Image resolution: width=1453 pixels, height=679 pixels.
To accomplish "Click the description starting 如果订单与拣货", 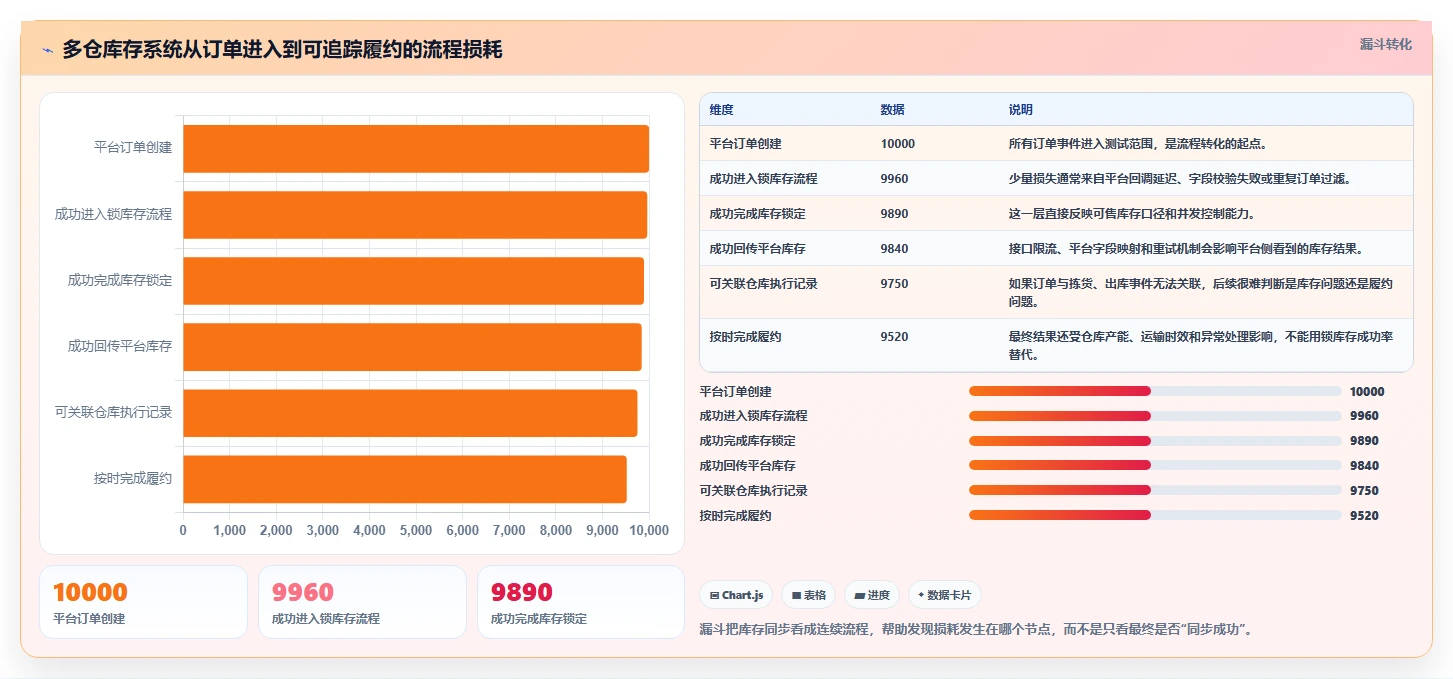I will (1200, 293).
